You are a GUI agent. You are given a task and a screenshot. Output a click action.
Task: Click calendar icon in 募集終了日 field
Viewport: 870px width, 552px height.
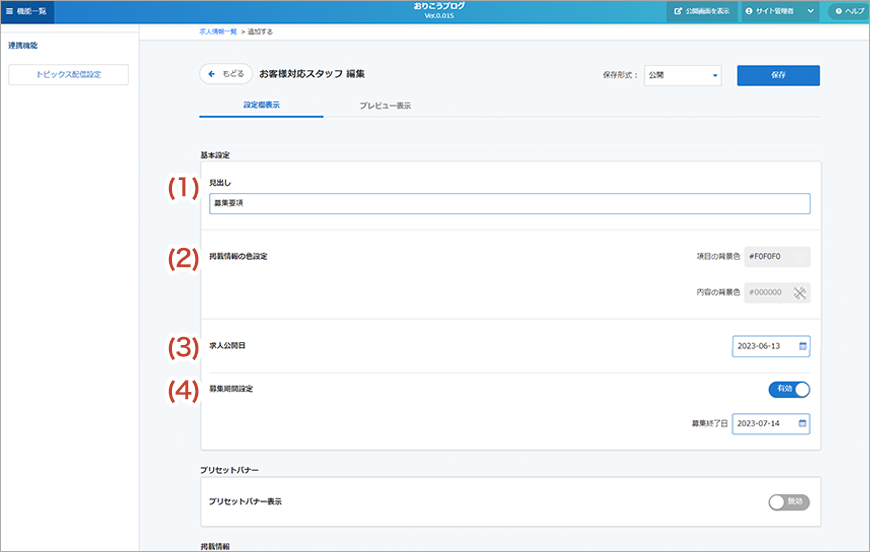tap(802, 424)
